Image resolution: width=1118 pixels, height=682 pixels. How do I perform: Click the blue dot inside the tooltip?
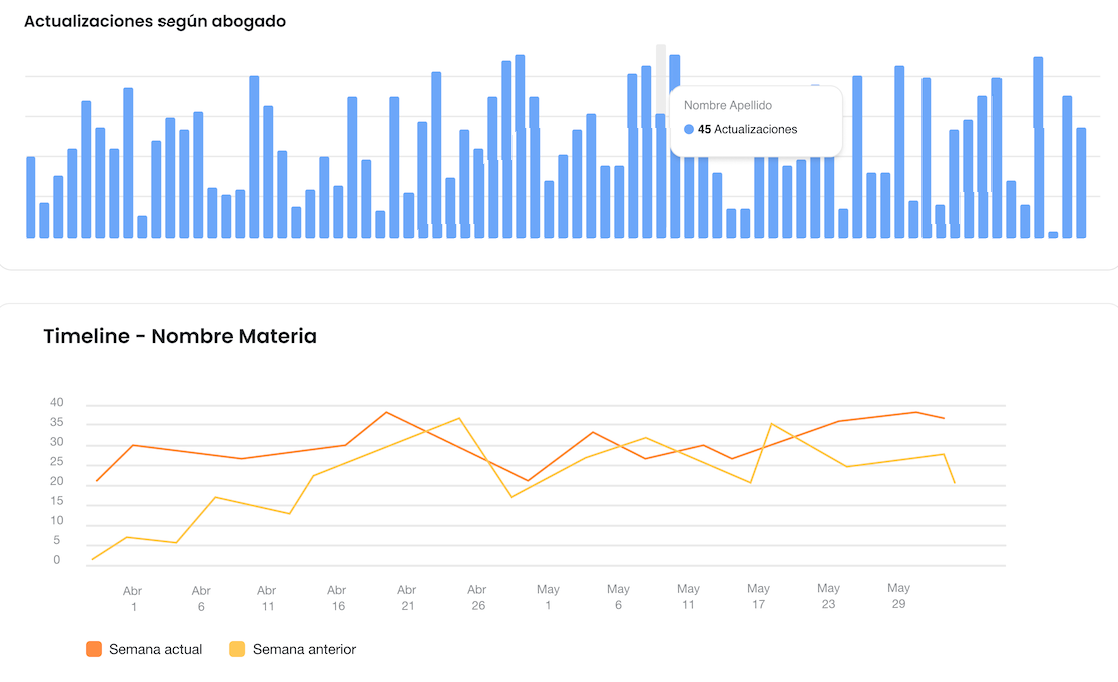[689, 129]
